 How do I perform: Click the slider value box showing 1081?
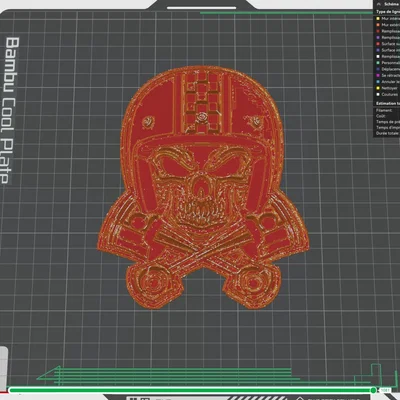385,390
